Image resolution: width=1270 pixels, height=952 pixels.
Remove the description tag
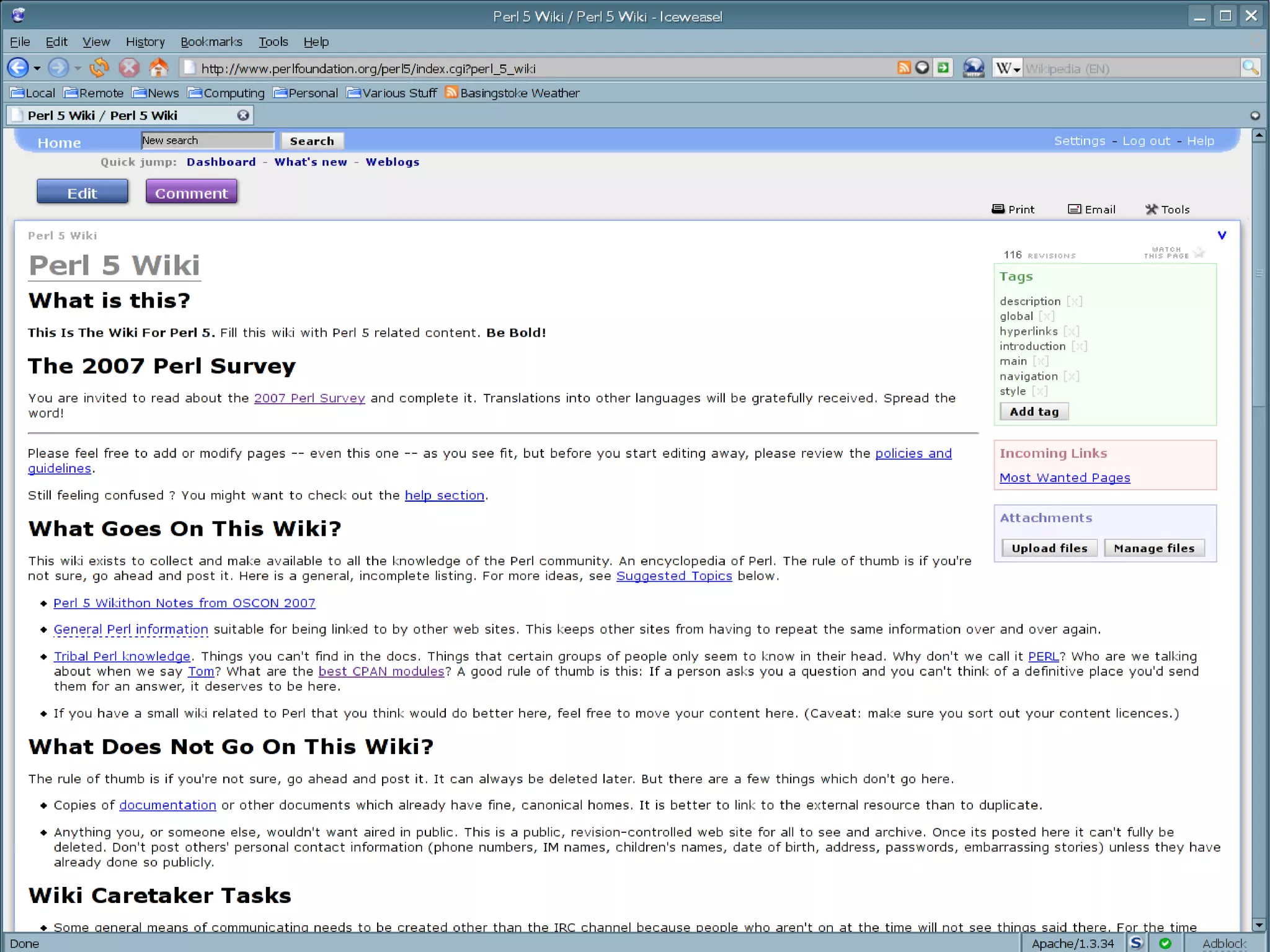[1075, 301]
